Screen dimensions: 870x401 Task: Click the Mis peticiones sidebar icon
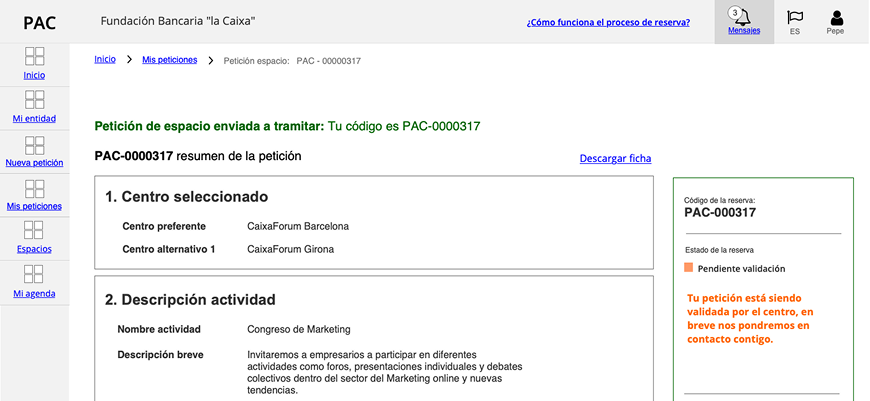coord(34,189)
